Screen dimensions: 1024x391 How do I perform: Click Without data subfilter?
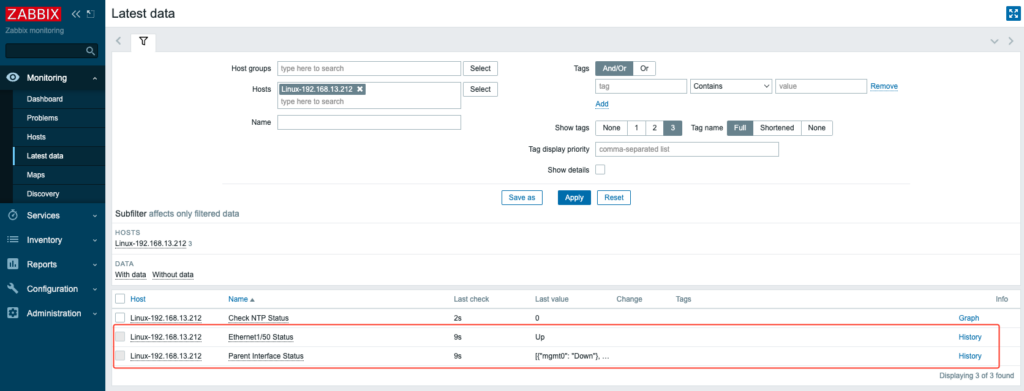(x=173, y=275)
